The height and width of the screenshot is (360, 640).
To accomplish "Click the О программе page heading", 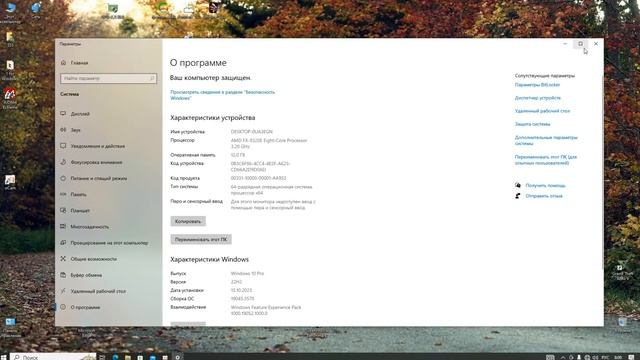I will pos(198,63).
